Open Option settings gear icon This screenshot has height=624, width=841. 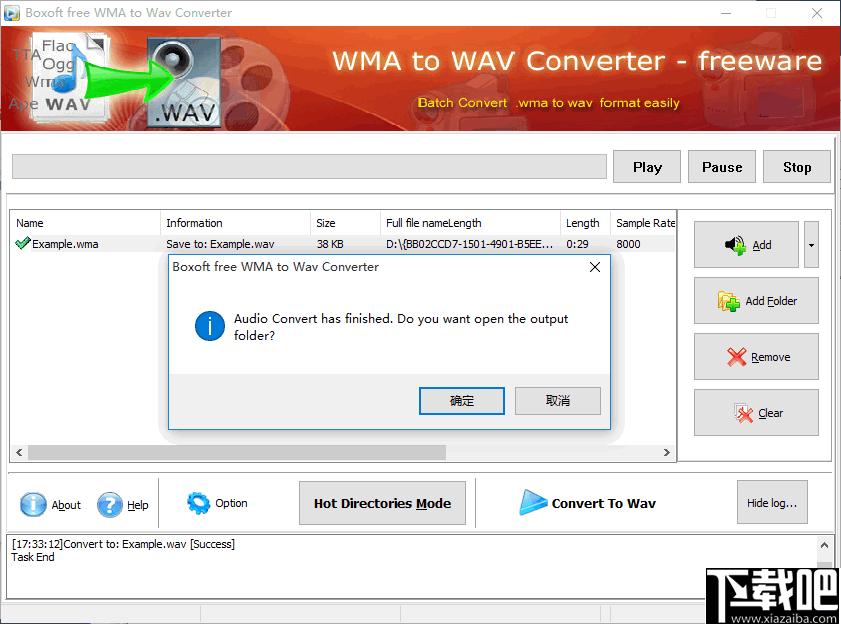(198, 503)
